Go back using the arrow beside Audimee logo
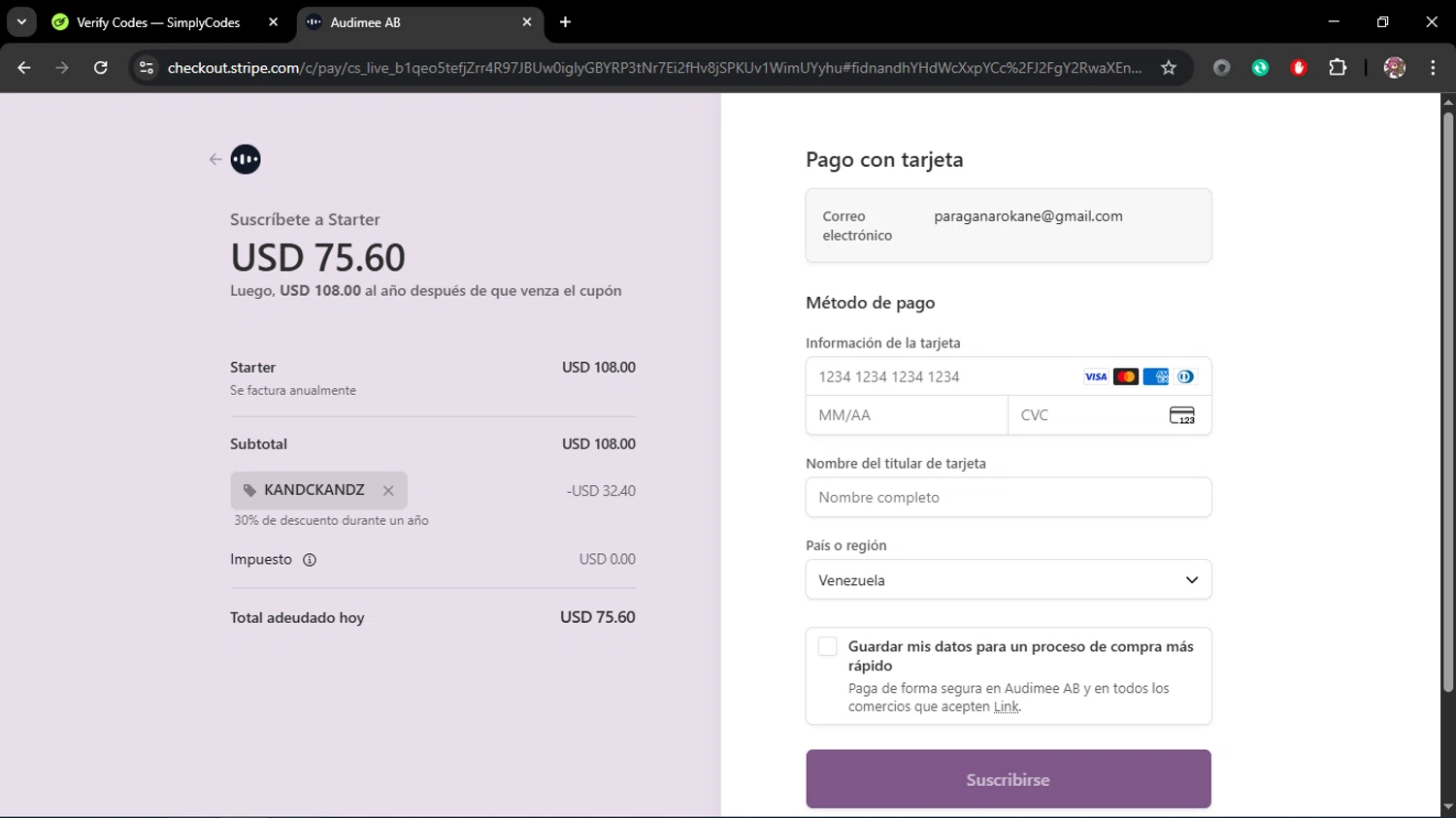The image size is (1456, 818). click(x=215, y=159)
